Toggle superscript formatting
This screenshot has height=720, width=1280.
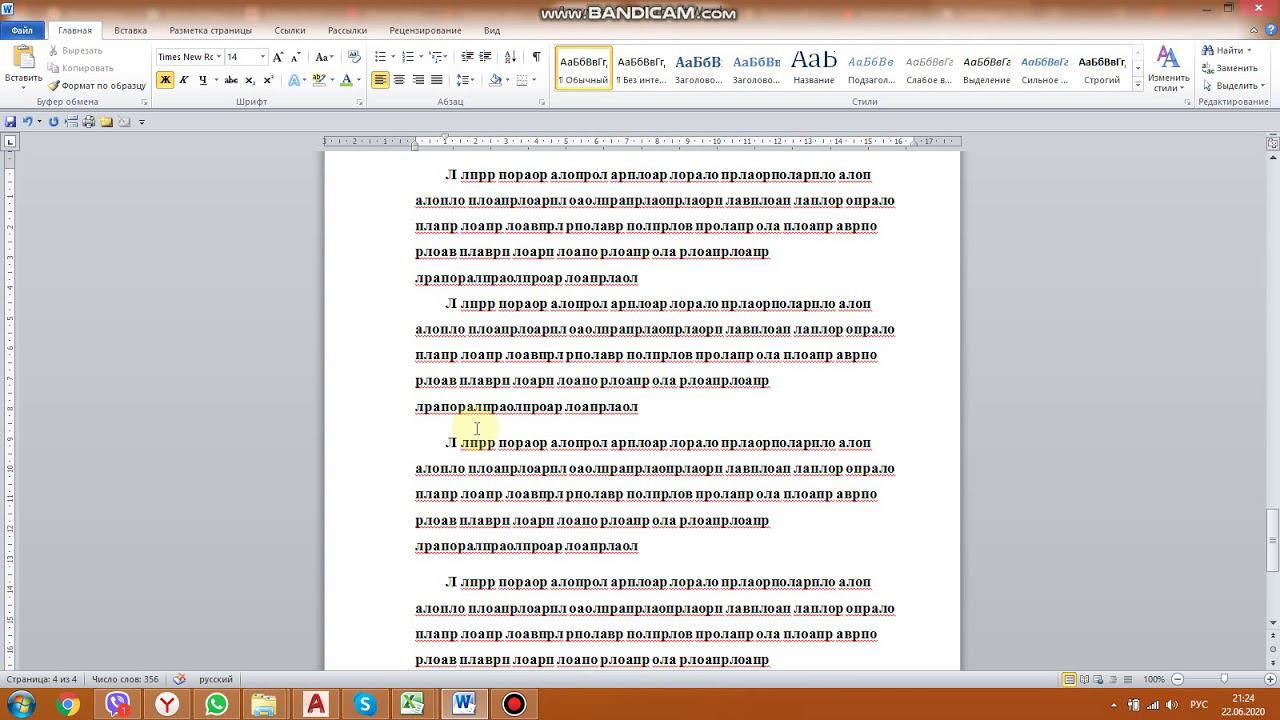(x=269, y=80)
